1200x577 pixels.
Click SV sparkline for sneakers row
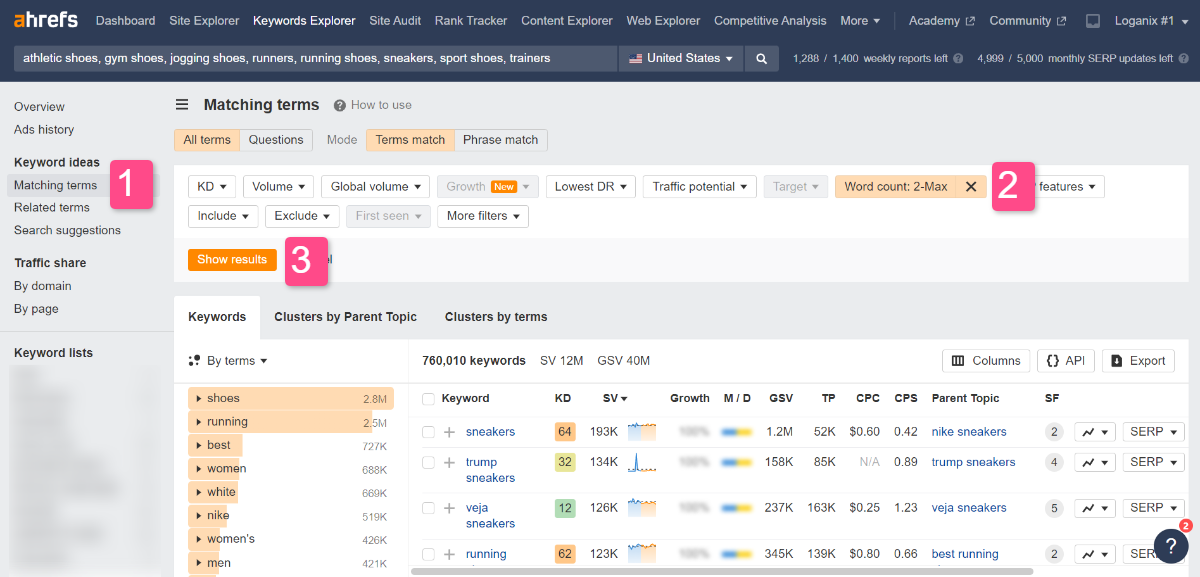(x=641, y=432)
